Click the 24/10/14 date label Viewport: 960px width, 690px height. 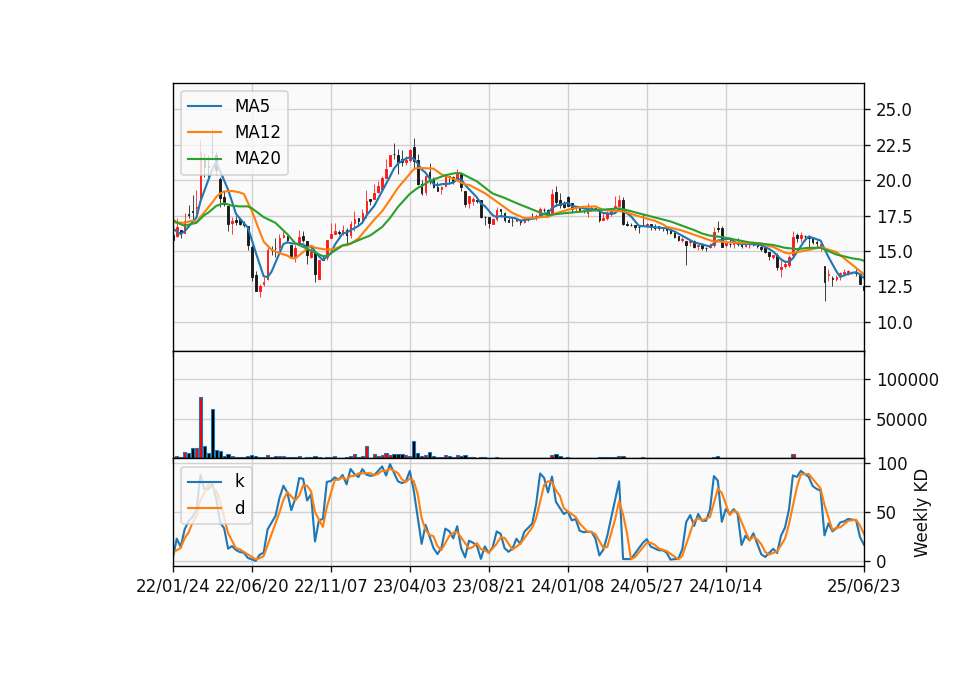pos(726,586)
